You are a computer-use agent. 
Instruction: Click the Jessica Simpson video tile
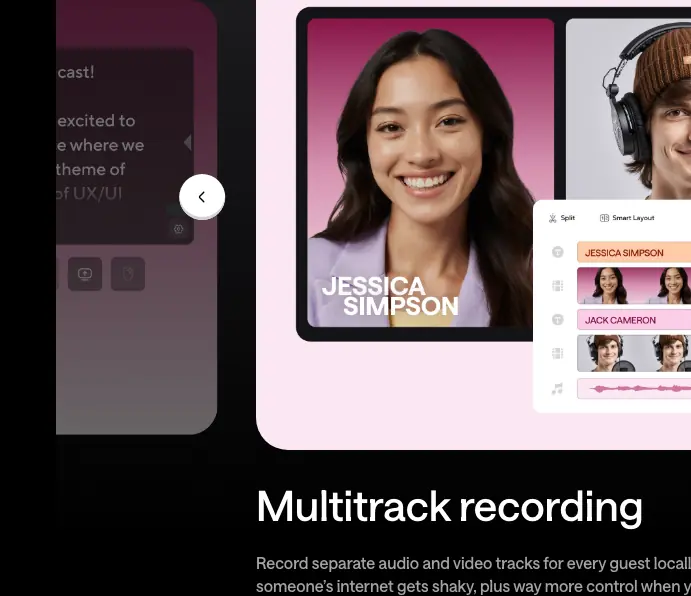pos(431,173)
